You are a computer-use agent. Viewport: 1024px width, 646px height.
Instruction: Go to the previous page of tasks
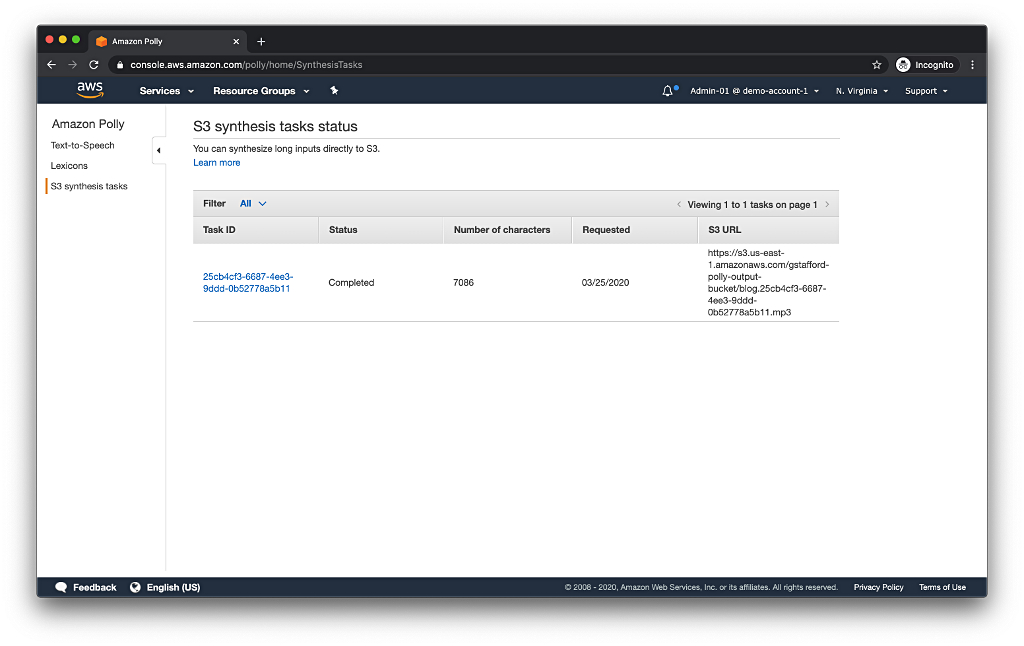[679, 204]
